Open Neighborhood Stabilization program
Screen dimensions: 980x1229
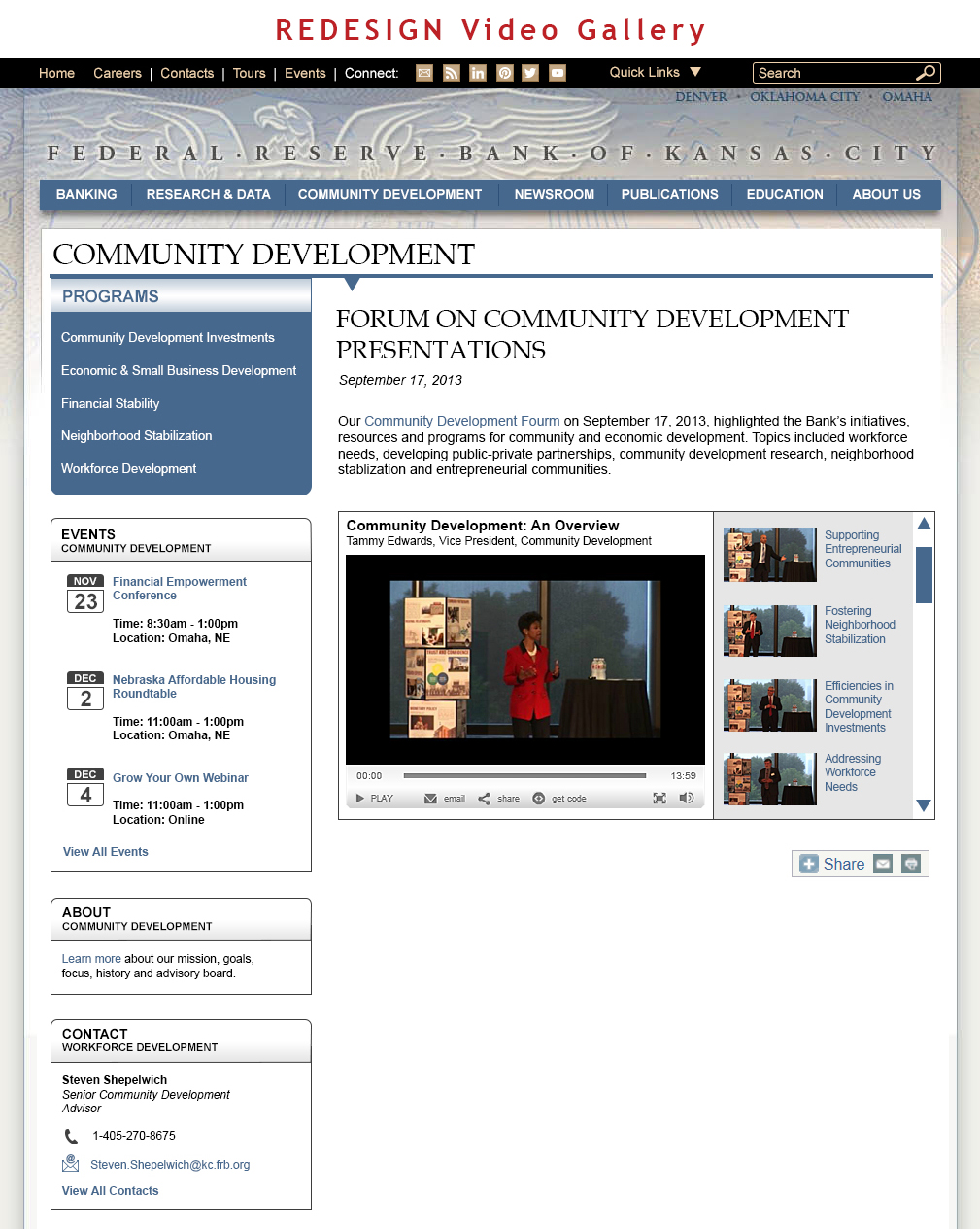[x=137, y=435]
